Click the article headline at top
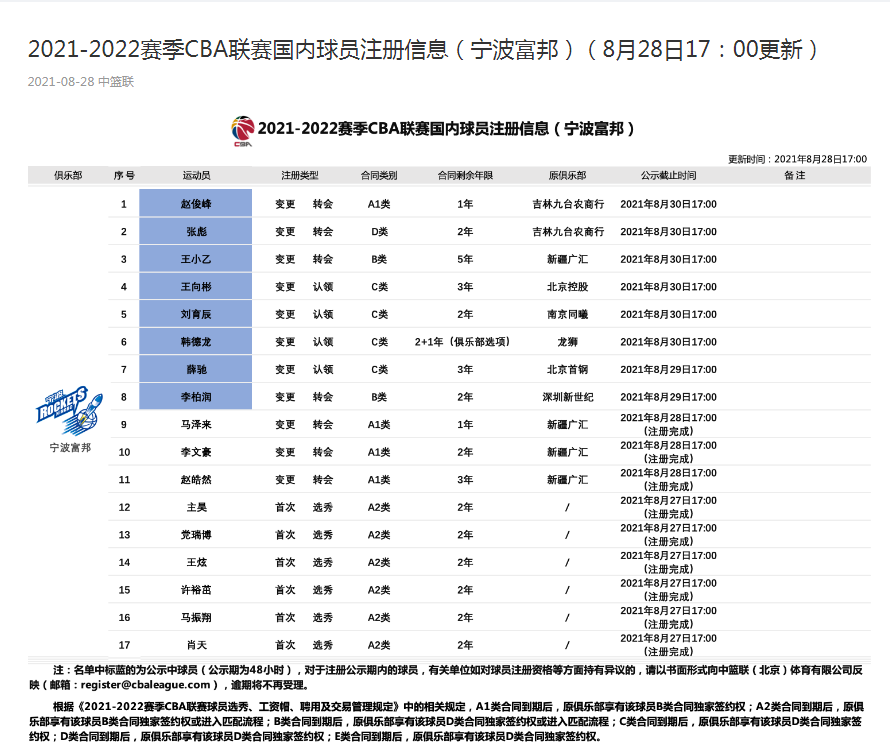This screenshot has height=756, width=890. click(423, 49)
